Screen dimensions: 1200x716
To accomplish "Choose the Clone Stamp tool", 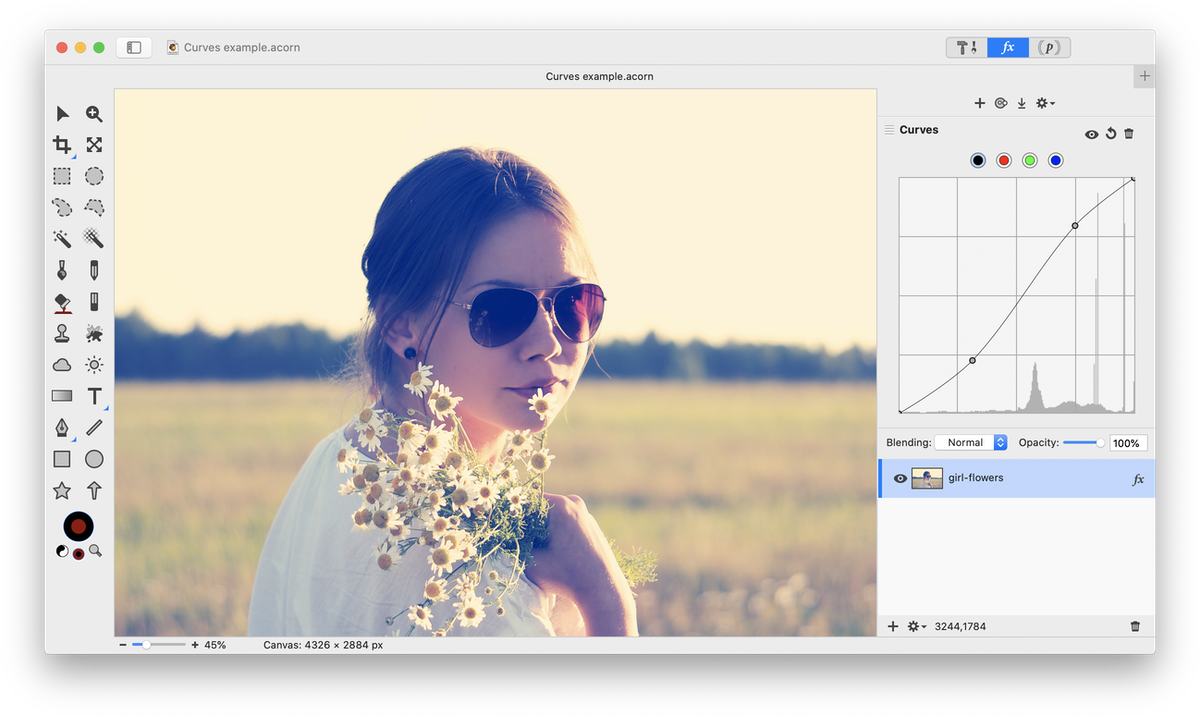I will (x=62, y=333).
